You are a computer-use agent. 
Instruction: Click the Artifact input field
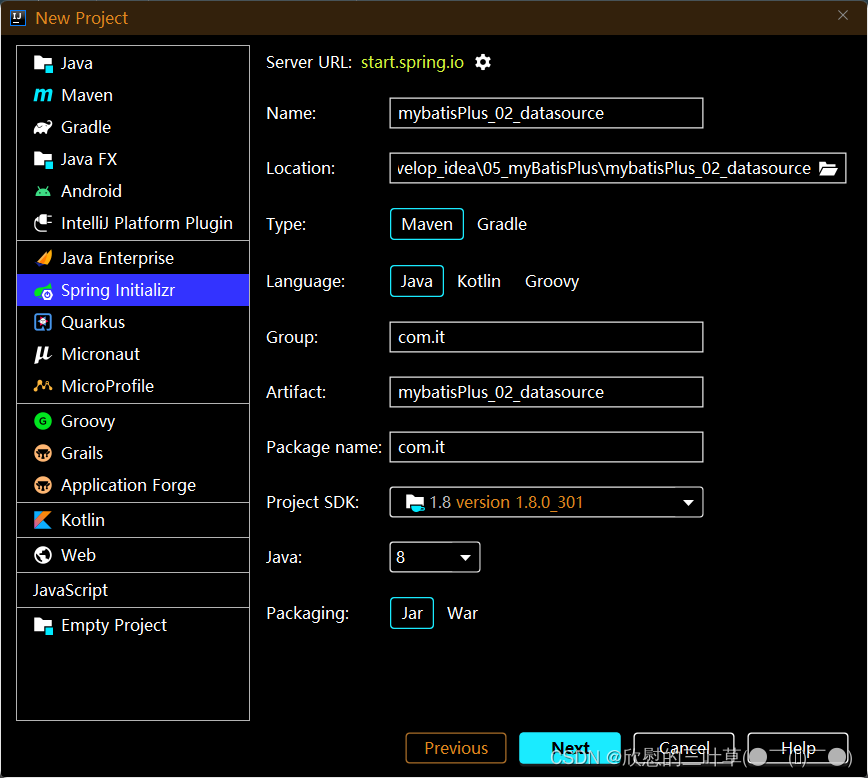point(546,393)
